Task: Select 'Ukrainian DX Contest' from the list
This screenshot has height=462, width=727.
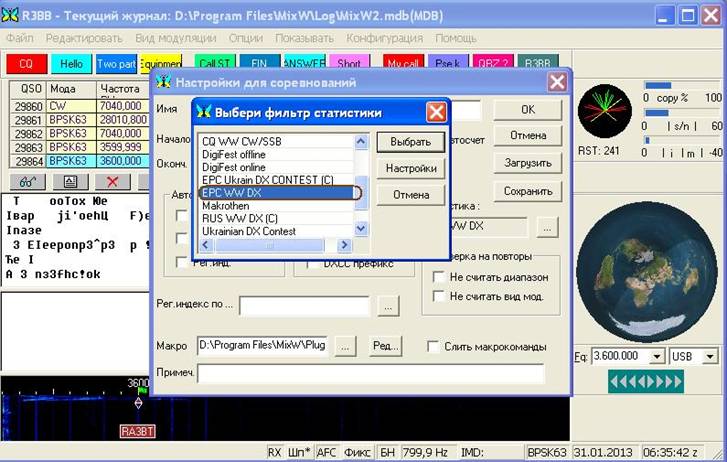Action: coord(249,231)
